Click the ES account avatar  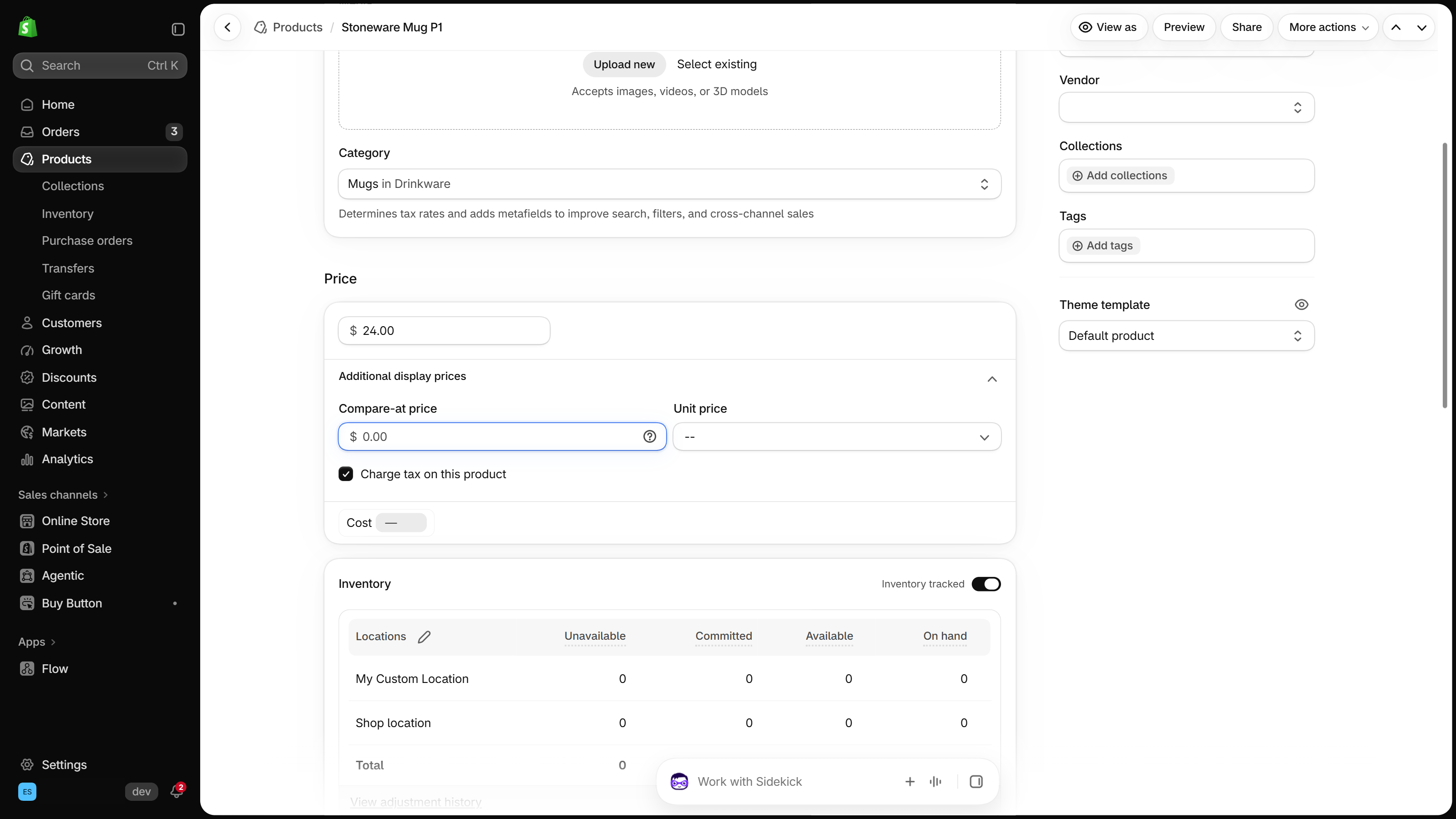click(27, 792)
